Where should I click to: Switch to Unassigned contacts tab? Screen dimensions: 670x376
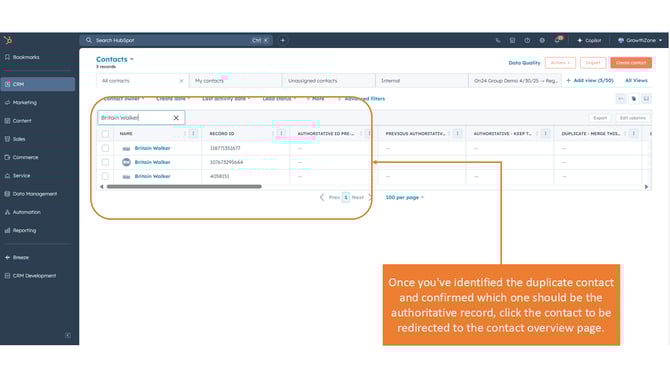(x=328, y=81)
